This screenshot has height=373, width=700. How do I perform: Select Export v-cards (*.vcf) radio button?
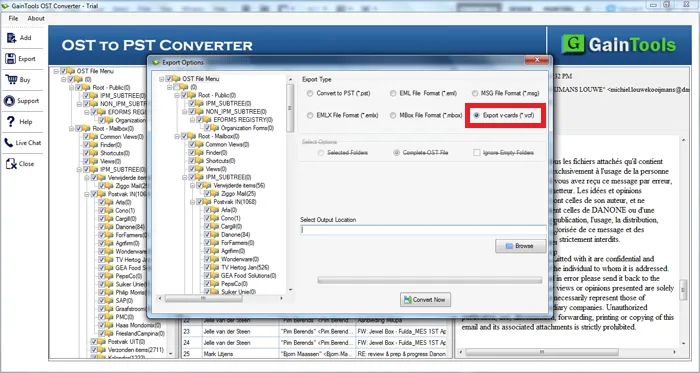pos(477,116)
